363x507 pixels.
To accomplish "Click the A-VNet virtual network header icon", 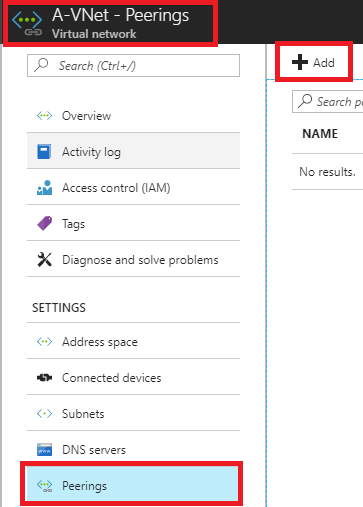I will pos(27,23).
